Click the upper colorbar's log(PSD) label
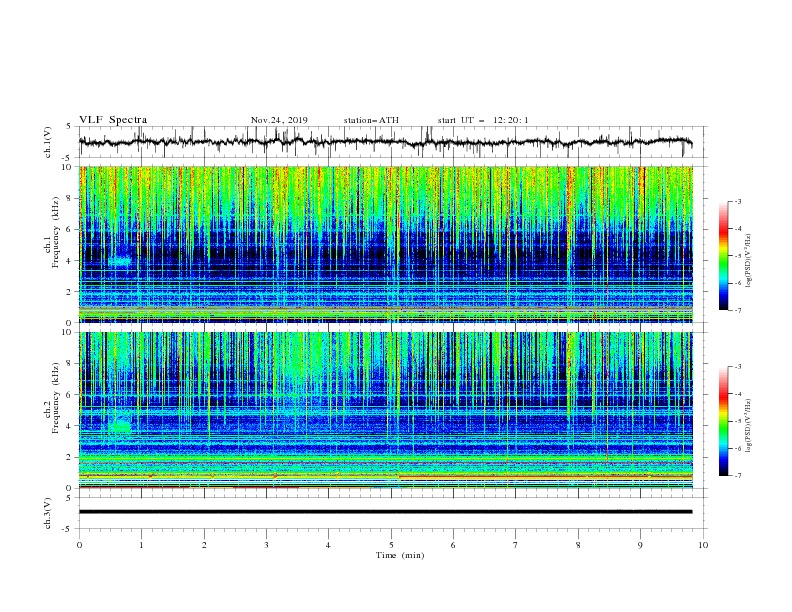Screen dimensions: 792x612 (x=749, y=261)
